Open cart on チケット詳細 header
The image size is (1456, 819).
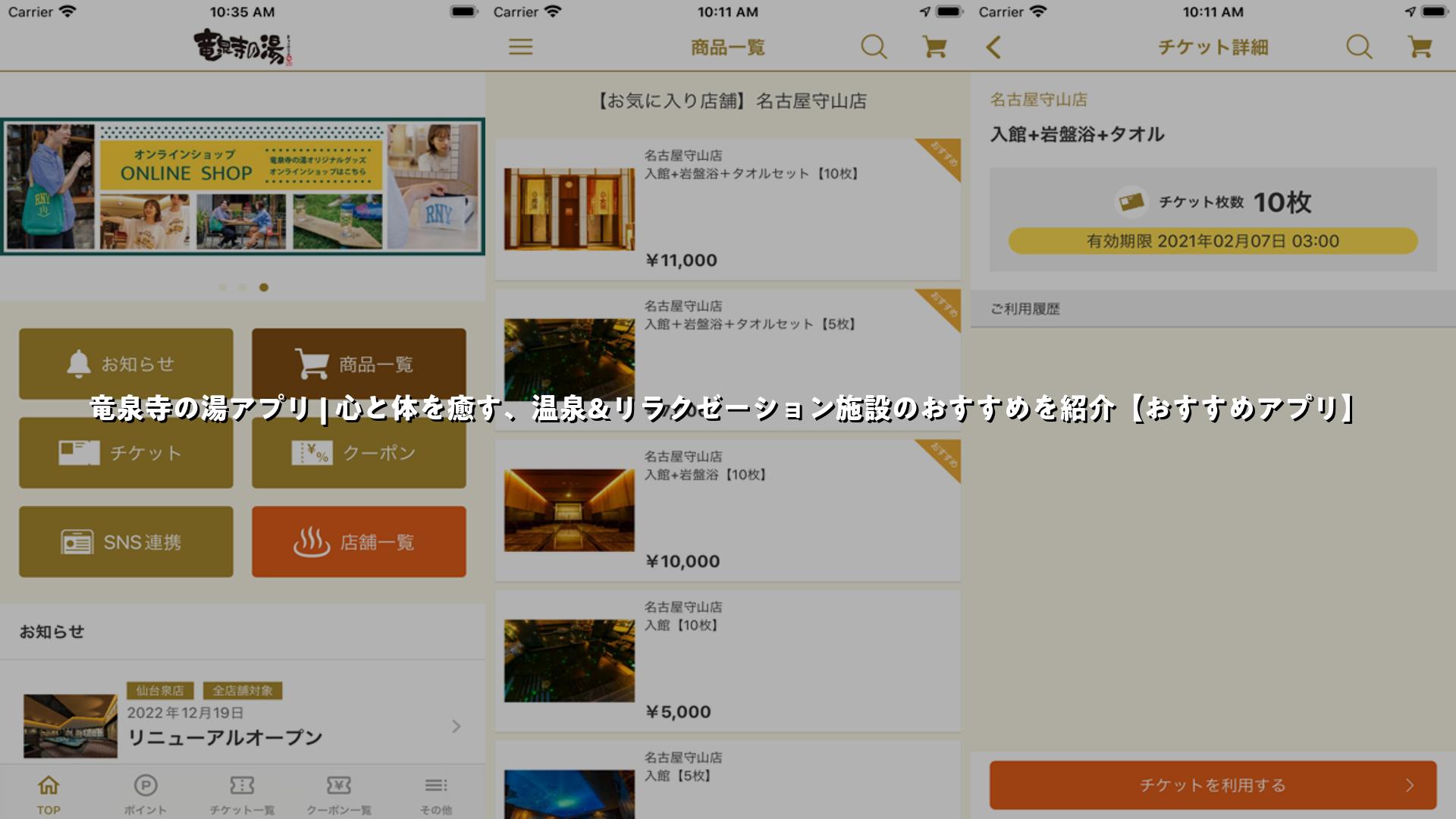[1420, 47]
